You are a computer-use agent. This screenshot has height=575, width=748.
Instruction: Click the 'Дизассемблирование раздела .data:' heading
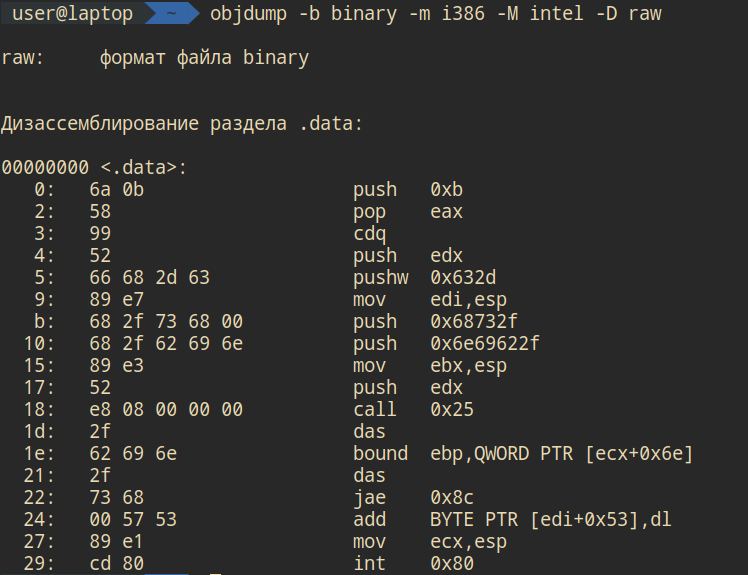pyautogui.click(x=182, y=124)
